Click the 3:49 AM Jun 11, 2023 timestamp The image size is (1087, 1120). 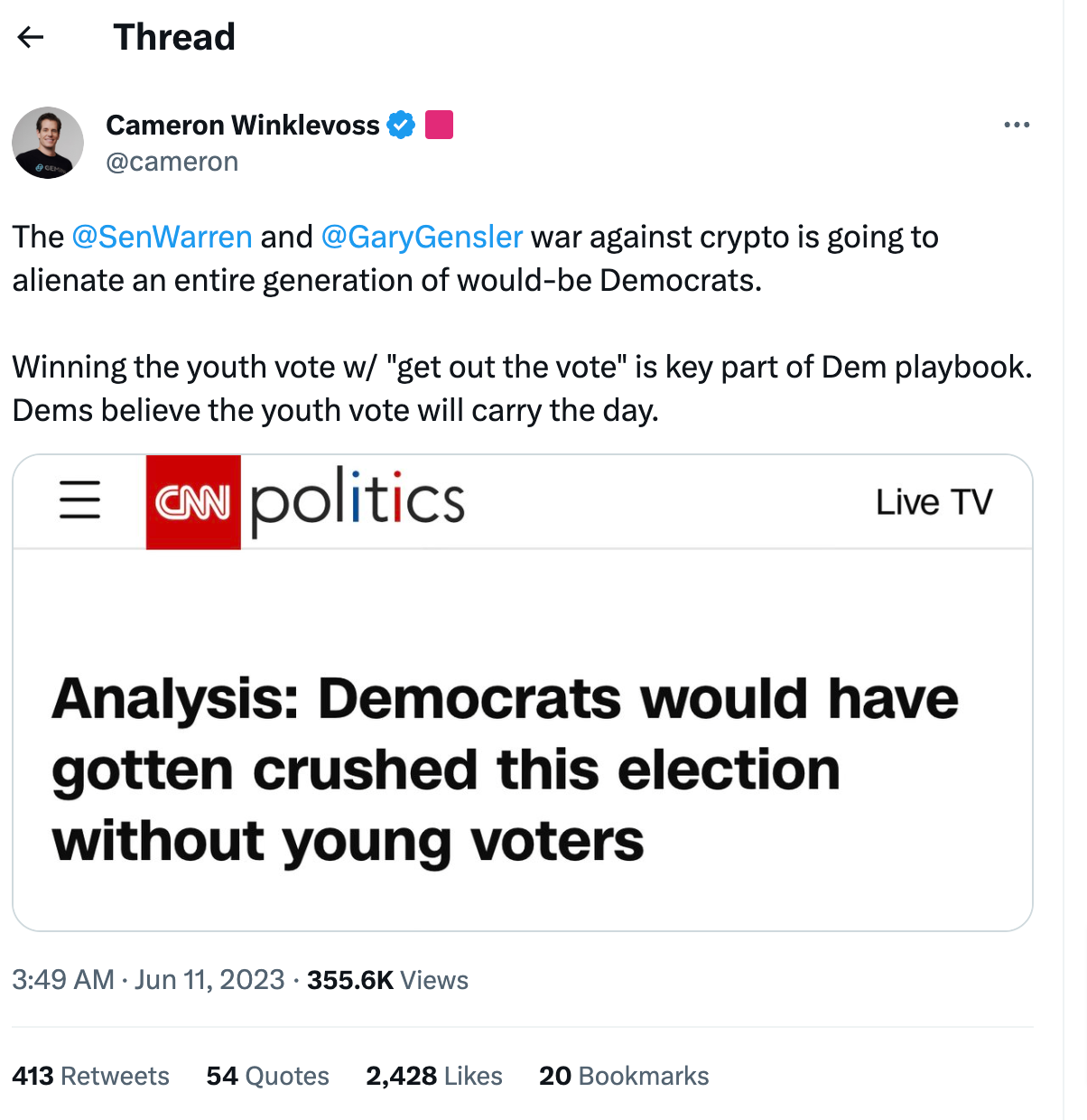tap(148, 980)
